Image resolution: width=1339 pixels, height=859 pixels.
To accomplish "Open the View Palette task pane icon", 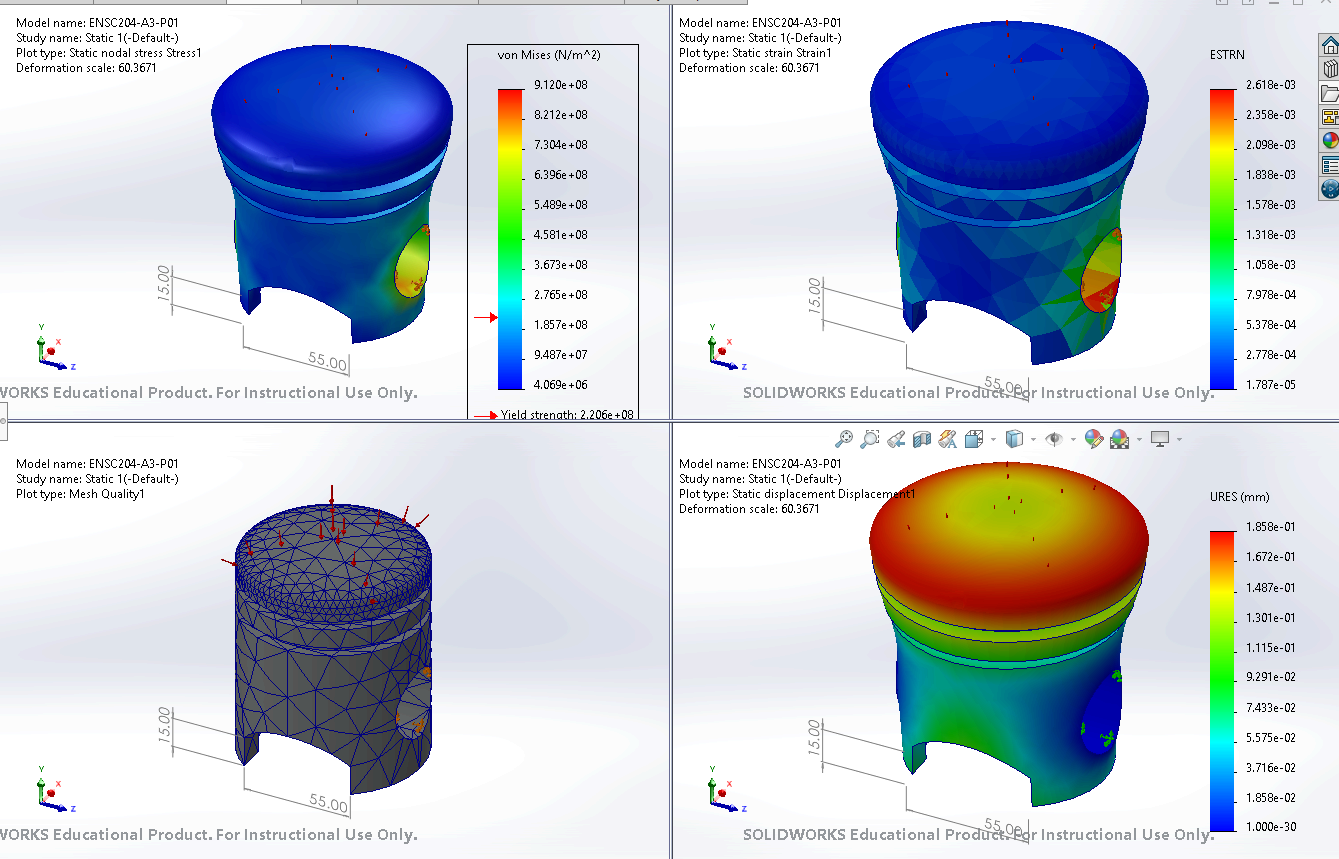I will pos(1329,117).
